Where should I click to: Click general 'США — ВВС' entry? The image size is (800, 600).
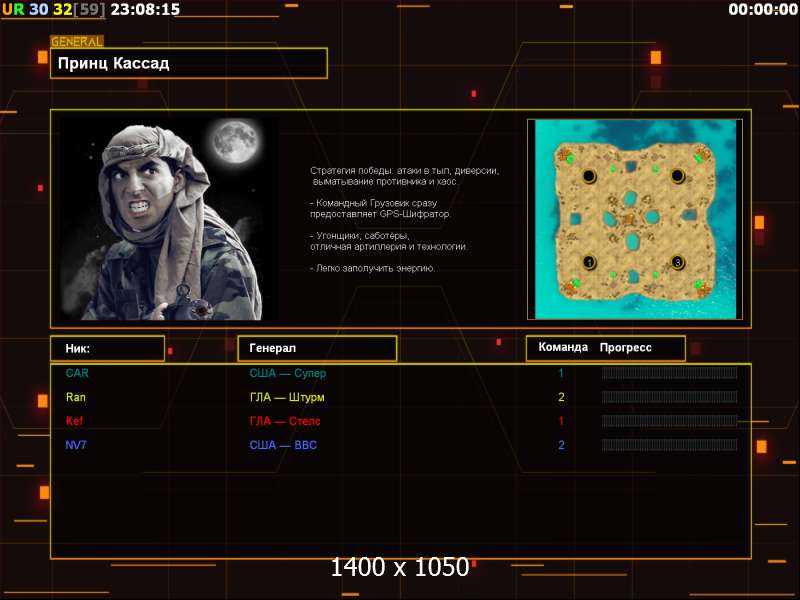[x=283, y=445]
